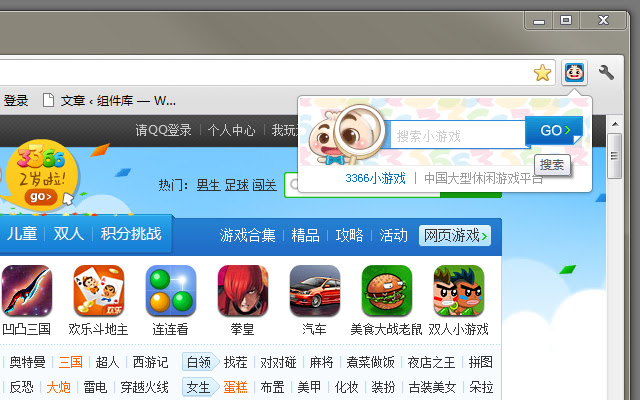The height and width of the screenshot is (400, 640).
Task: Click the 化妆 tag
Action: click(x=346, y=387)
